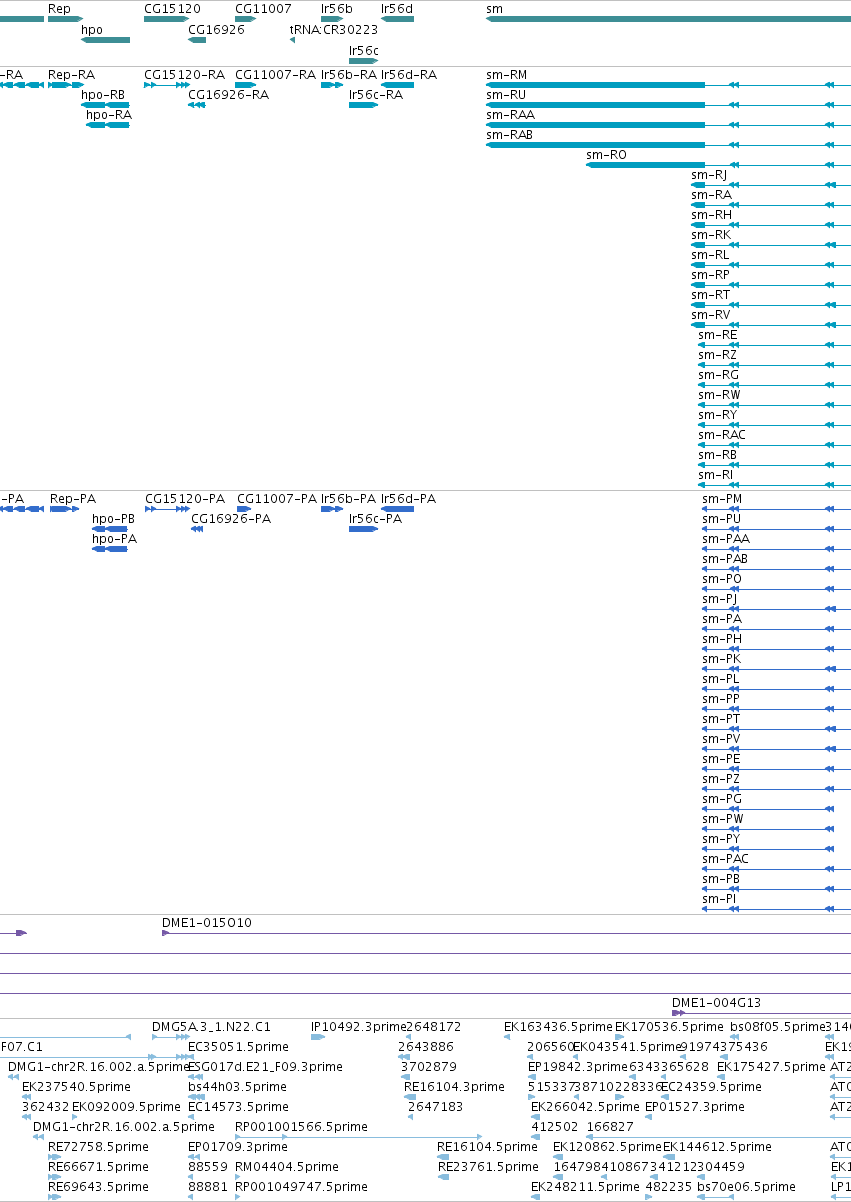The height and width of the screenshot is (1202, 851).
Task: Select the CG16926-RA transcript
Action: coord(196,105)
